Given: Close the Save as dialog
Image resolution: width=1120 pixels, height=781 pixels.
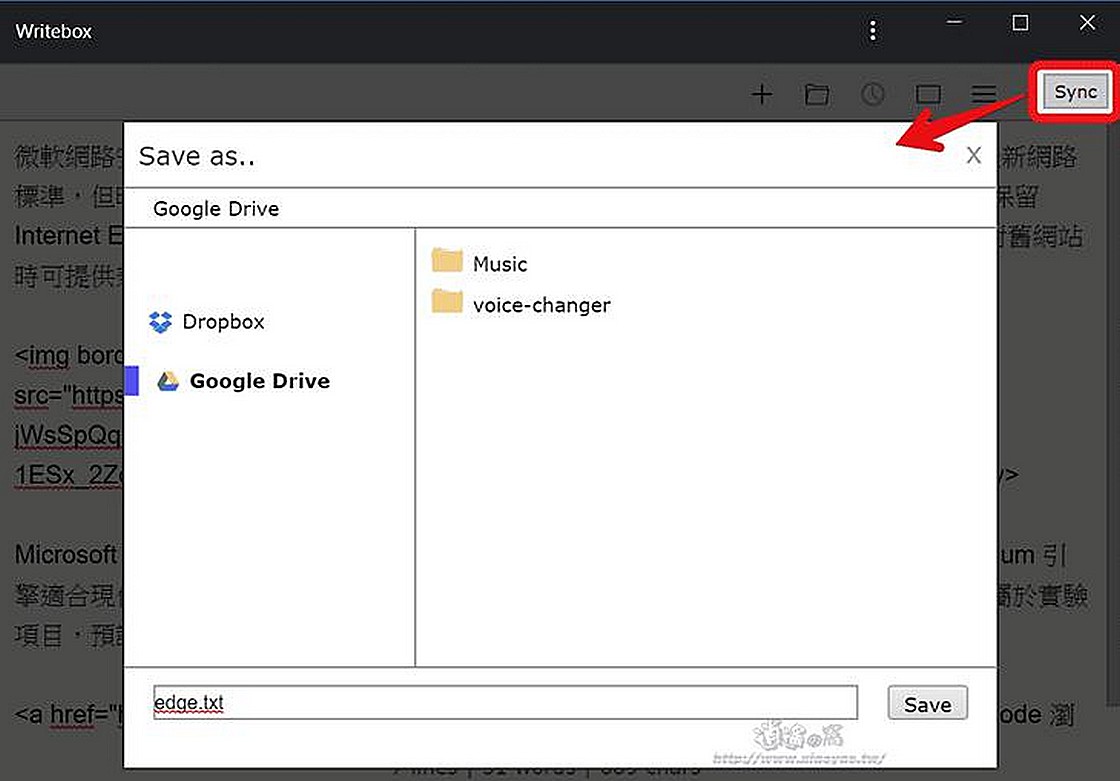Looking at the screenshot, I should click(x=973, y=155).
